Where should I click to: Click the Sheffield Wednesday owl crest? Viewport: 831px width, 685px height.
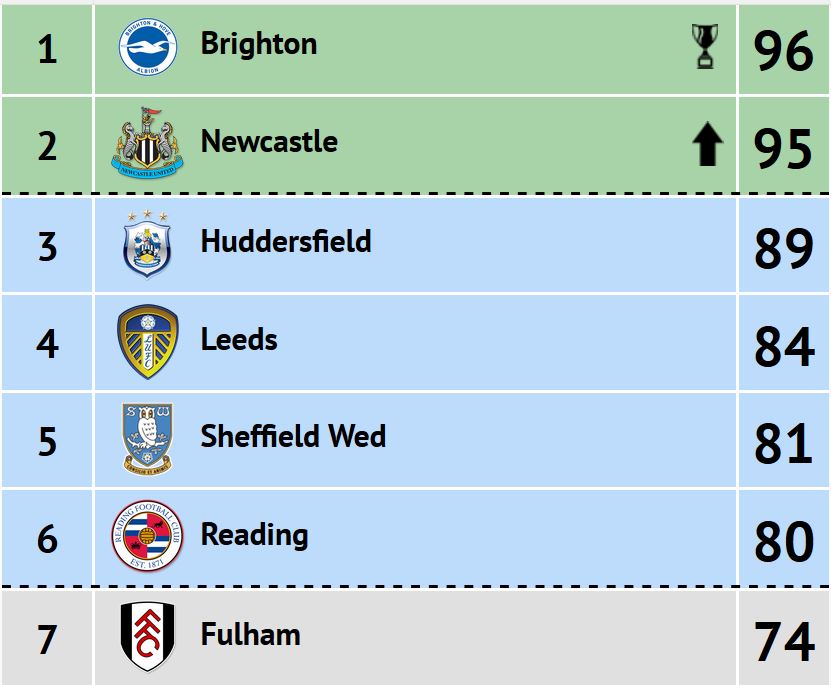[147, 439]
